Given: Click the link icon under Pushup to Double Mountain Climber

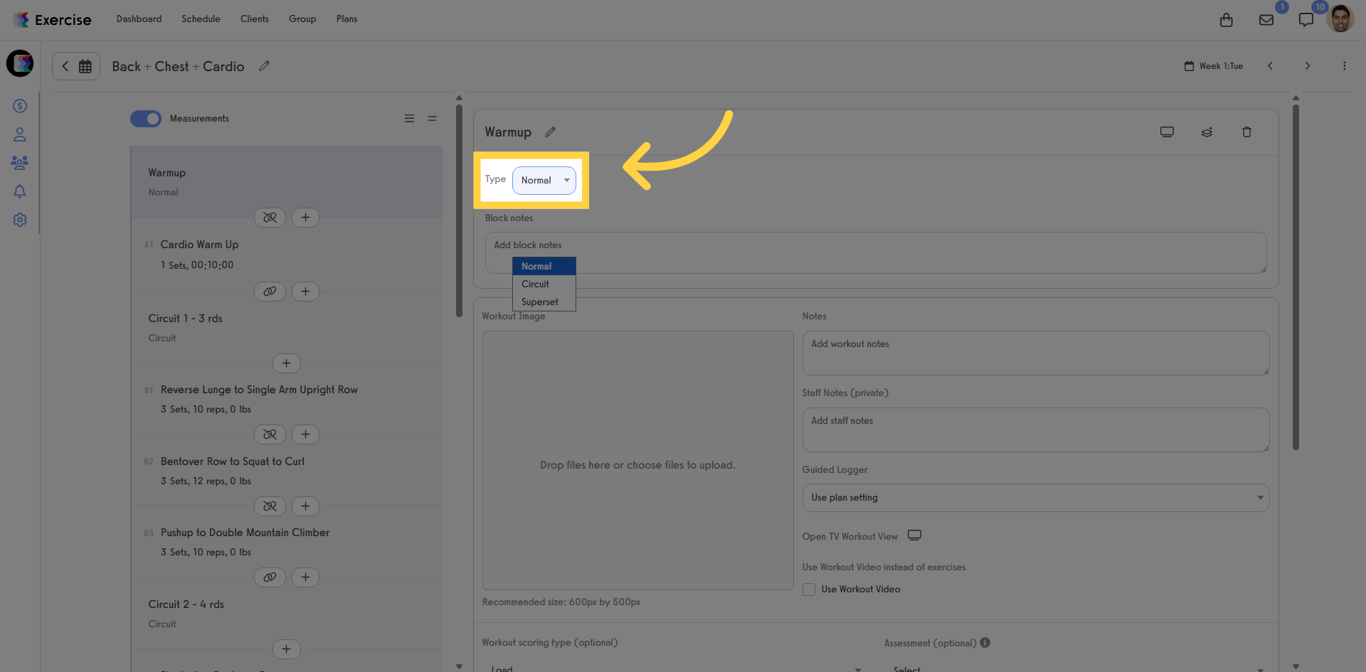Looking at the screenshot, I should 270,577.
